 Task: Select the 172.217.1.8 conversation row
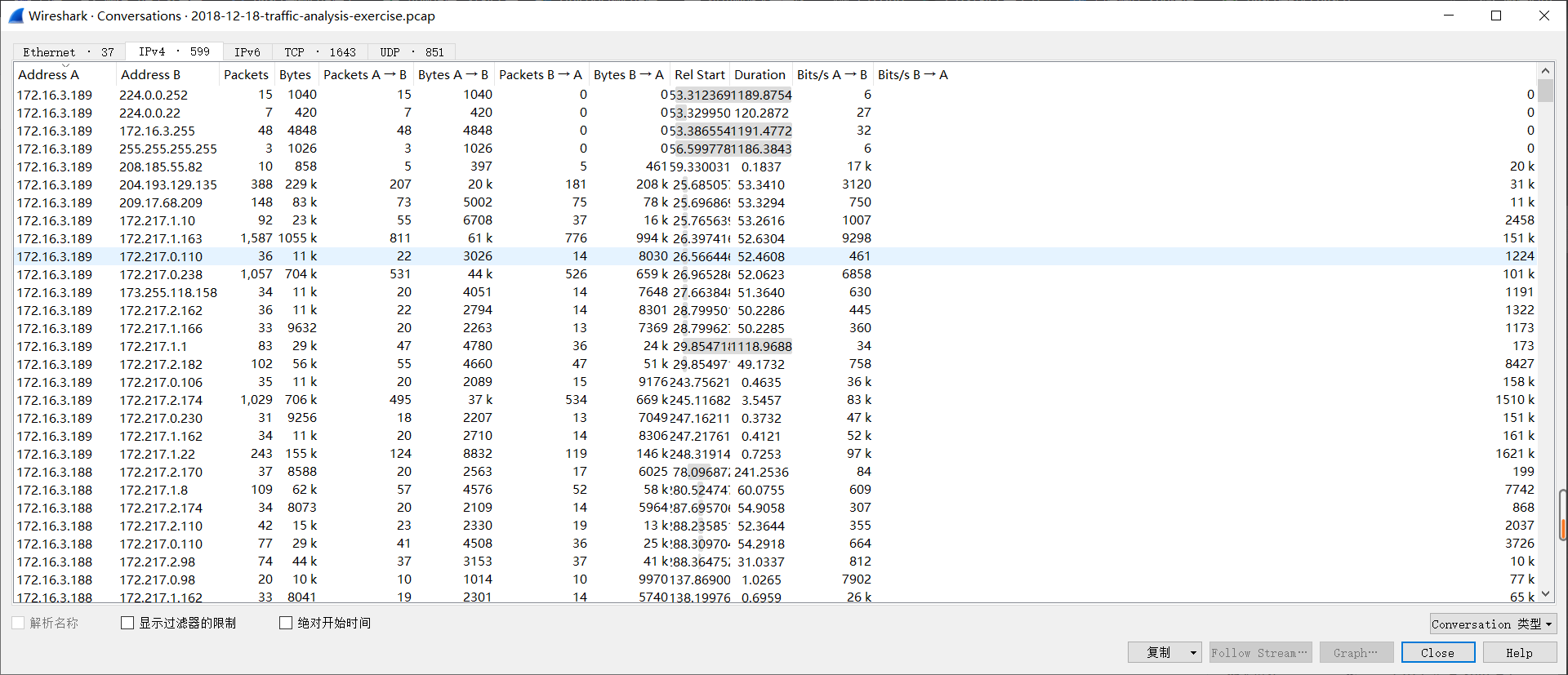(776, 490)
